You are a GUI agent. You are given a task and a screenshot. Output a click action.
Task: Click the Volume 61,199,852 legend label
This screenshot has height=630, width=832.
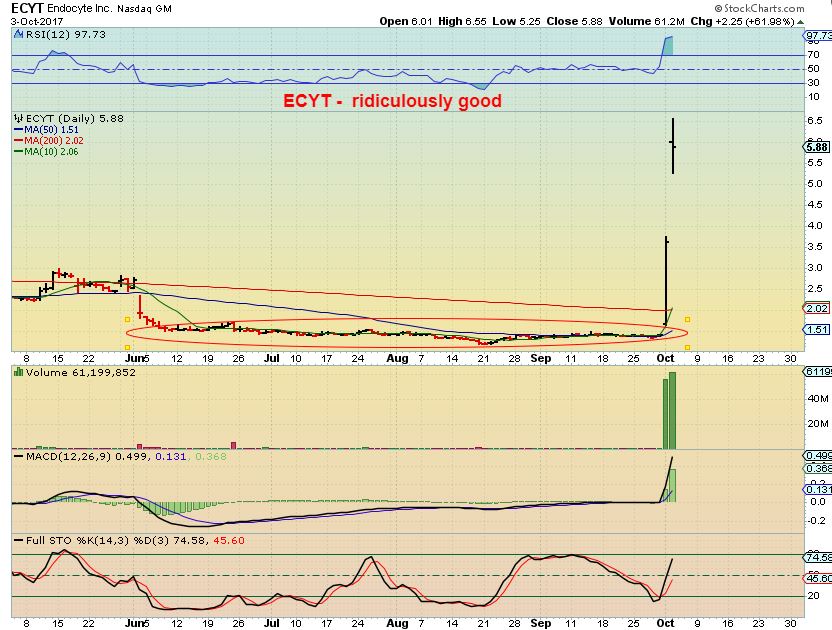point(81,372)
